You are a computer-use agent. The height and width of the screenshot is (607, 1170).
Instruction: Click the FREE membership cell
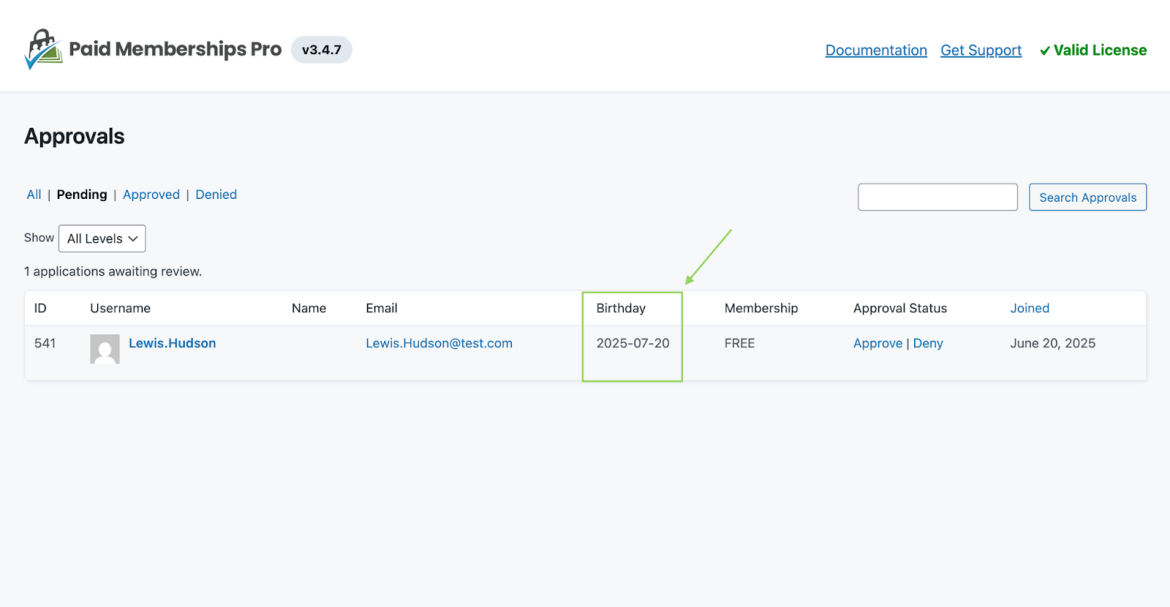[739, 343]
